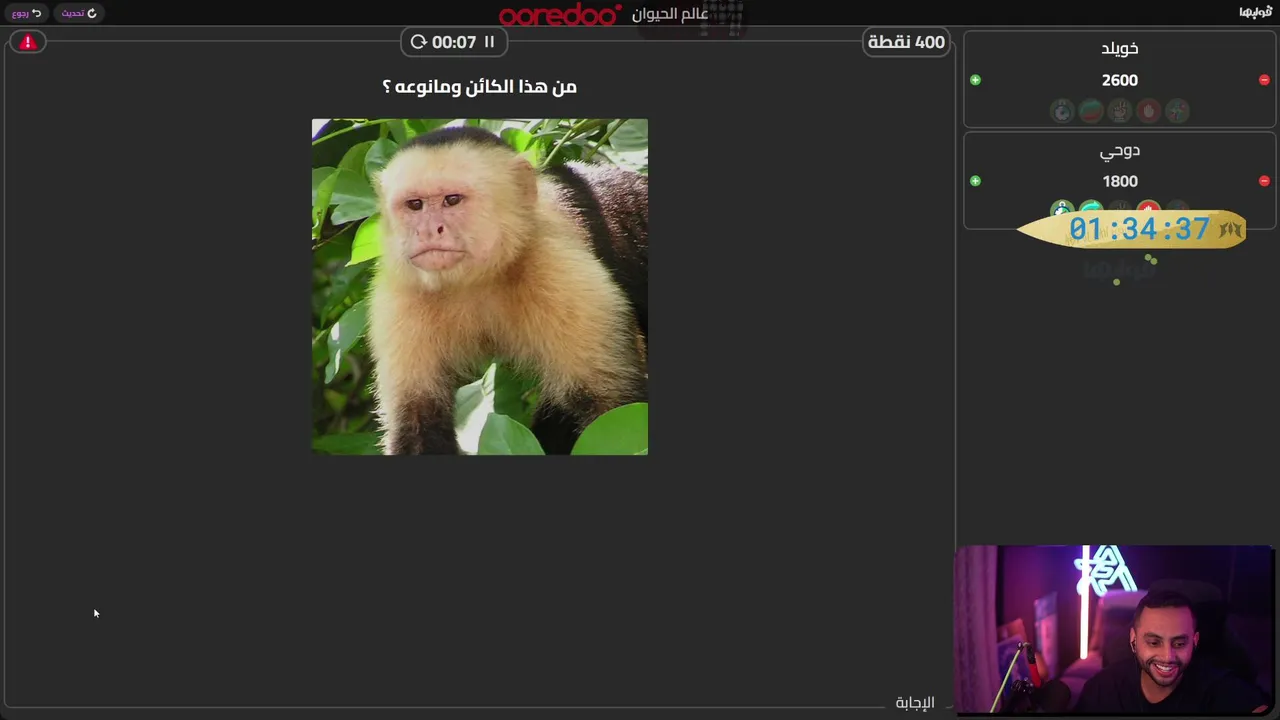Use خويلد's two-fingers helper icon
Image resolution: width=1280 pixels, height=720 pixels.
point(1120,111)
